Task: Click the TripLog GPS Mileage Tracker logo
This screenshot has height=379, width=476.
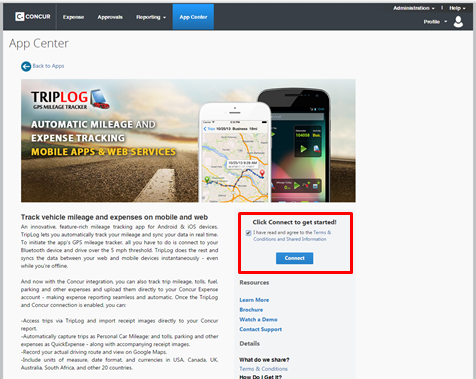Action: coord(70,99)
